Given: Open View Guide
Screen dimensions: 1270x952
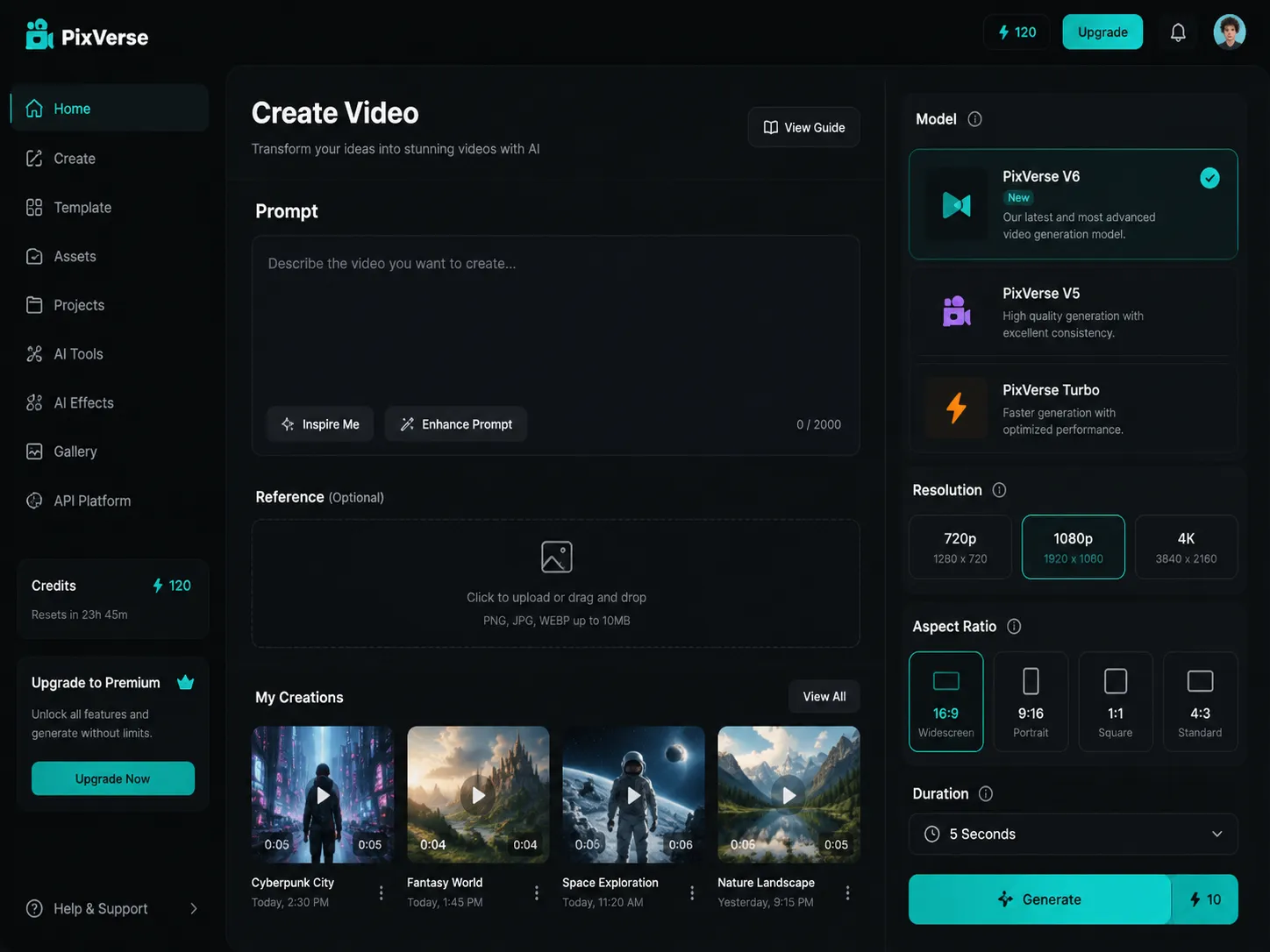Looking at the screenshot, I should [x=804, y=127].
